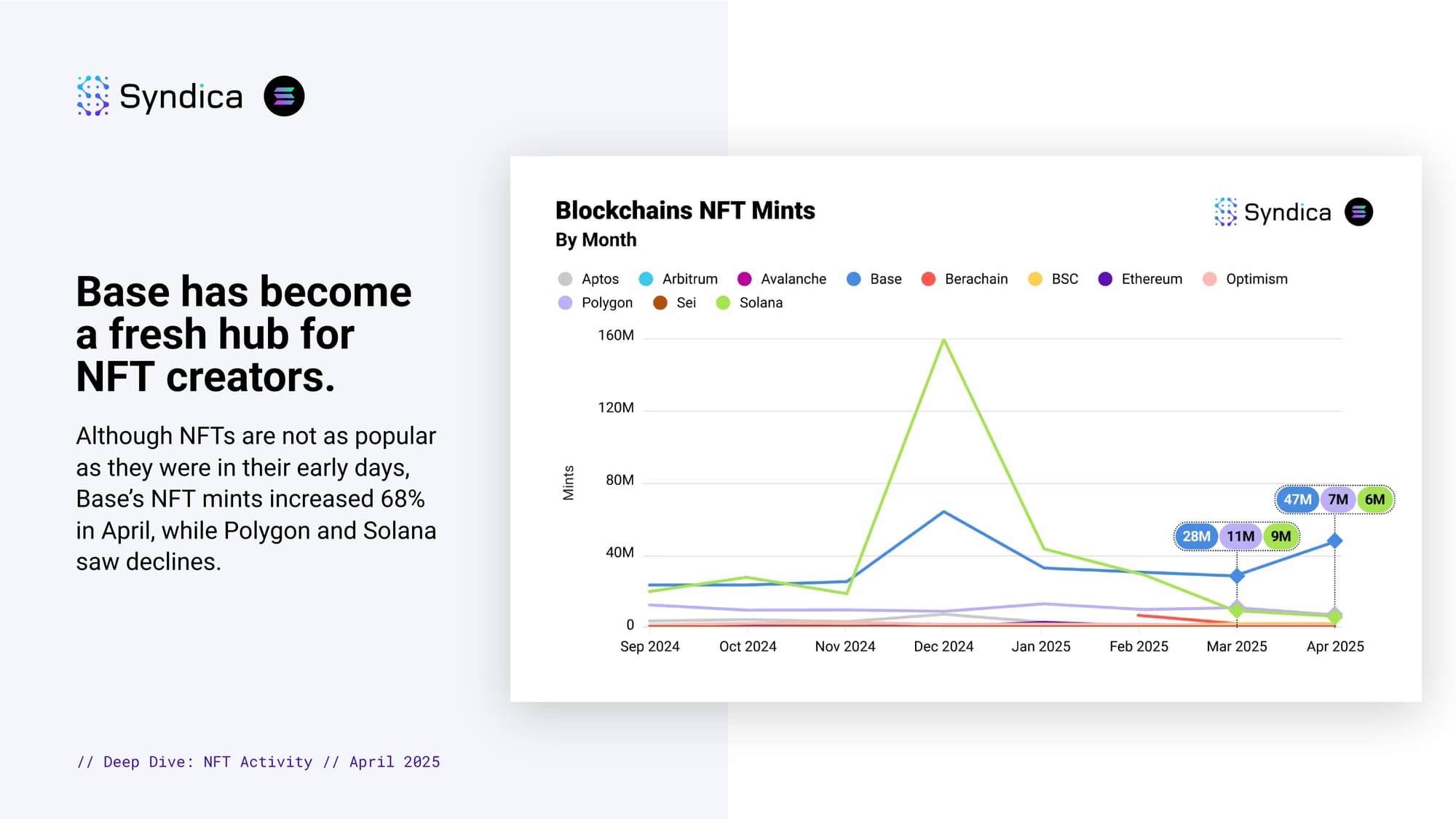Select the Optimism pink legend dot
Image resolution: width=1456 pixels, height=819 pixels.
1209,279
